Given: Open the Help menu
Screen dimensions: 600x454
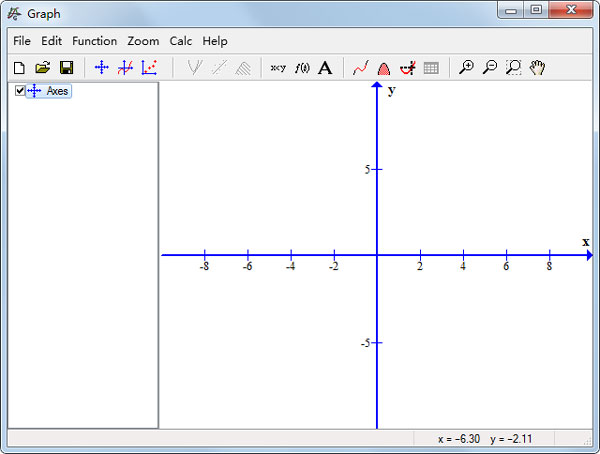Looking at the screenshot, I should click(x=215, y=41).
